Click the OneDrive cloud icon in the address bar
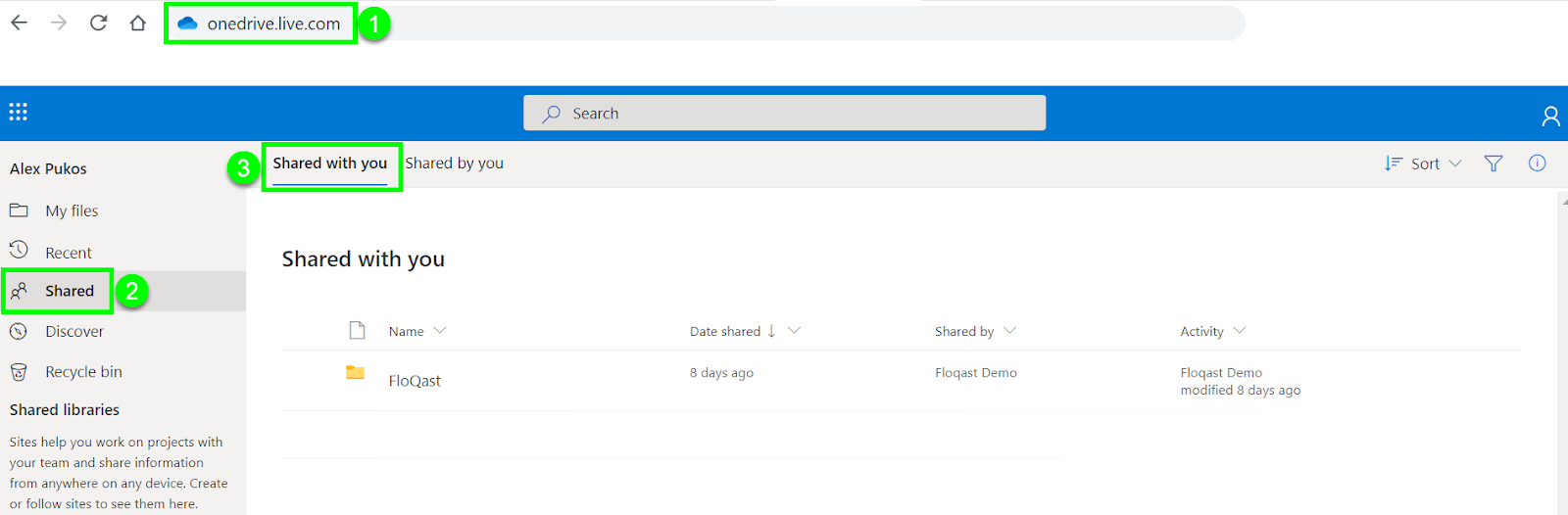The image size is (1568, 515). click(187, 23)
